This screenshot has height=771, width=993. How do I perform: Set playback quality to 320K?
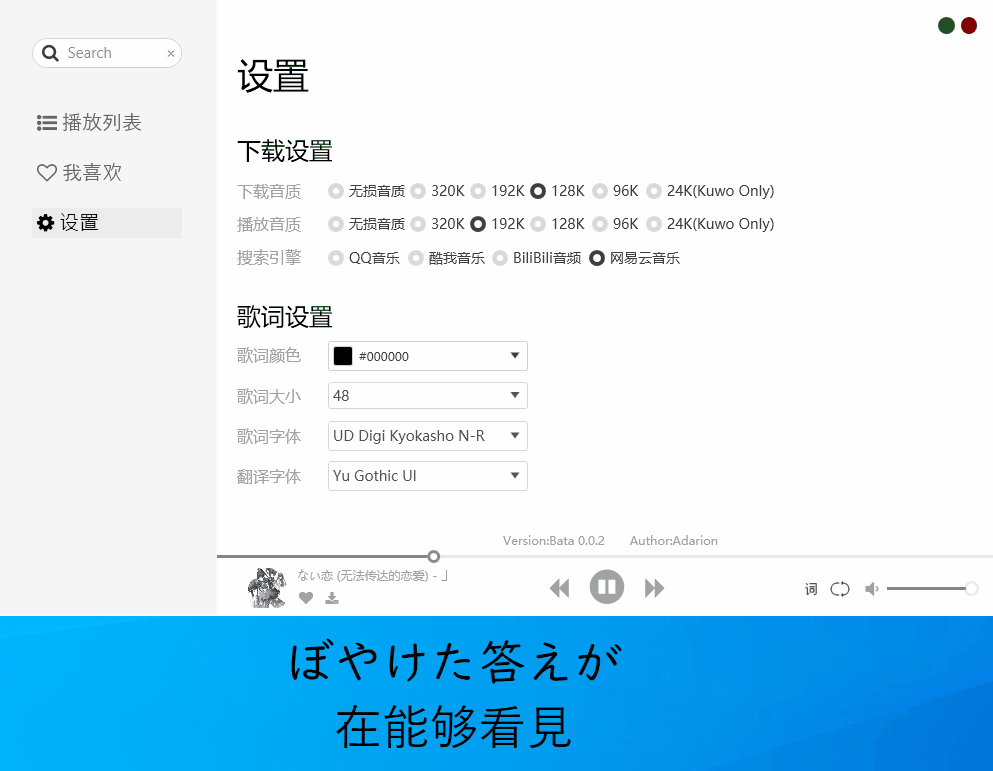(418, 223)
